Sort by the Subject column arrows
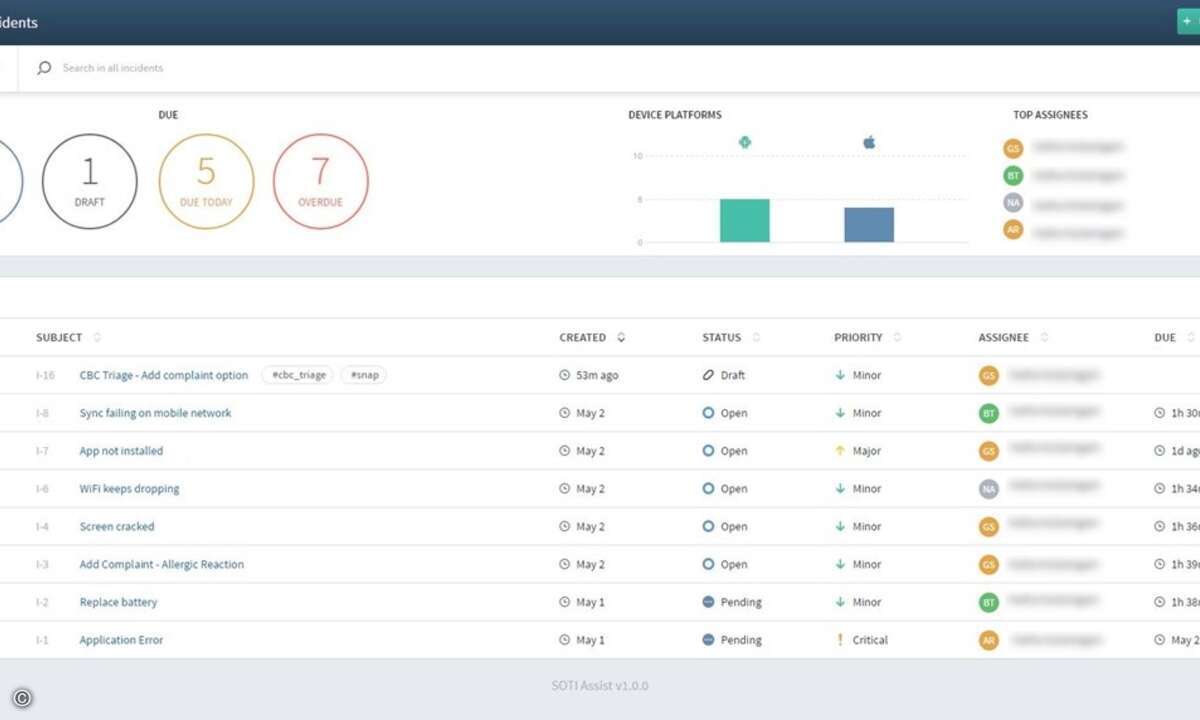The image size is (1200, 720). point(97,338)
